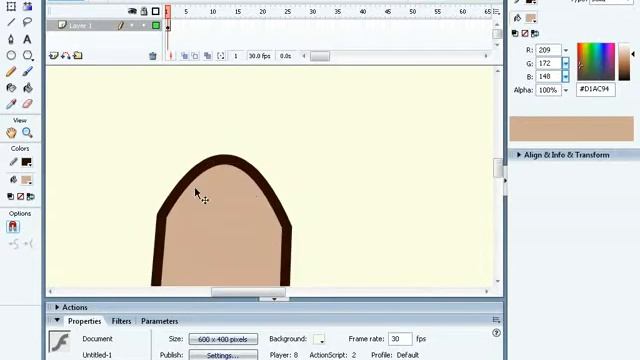The image size is (640, 360).
Task: Click the Center Frame timeline icon
Action: [x=171, y=56]
